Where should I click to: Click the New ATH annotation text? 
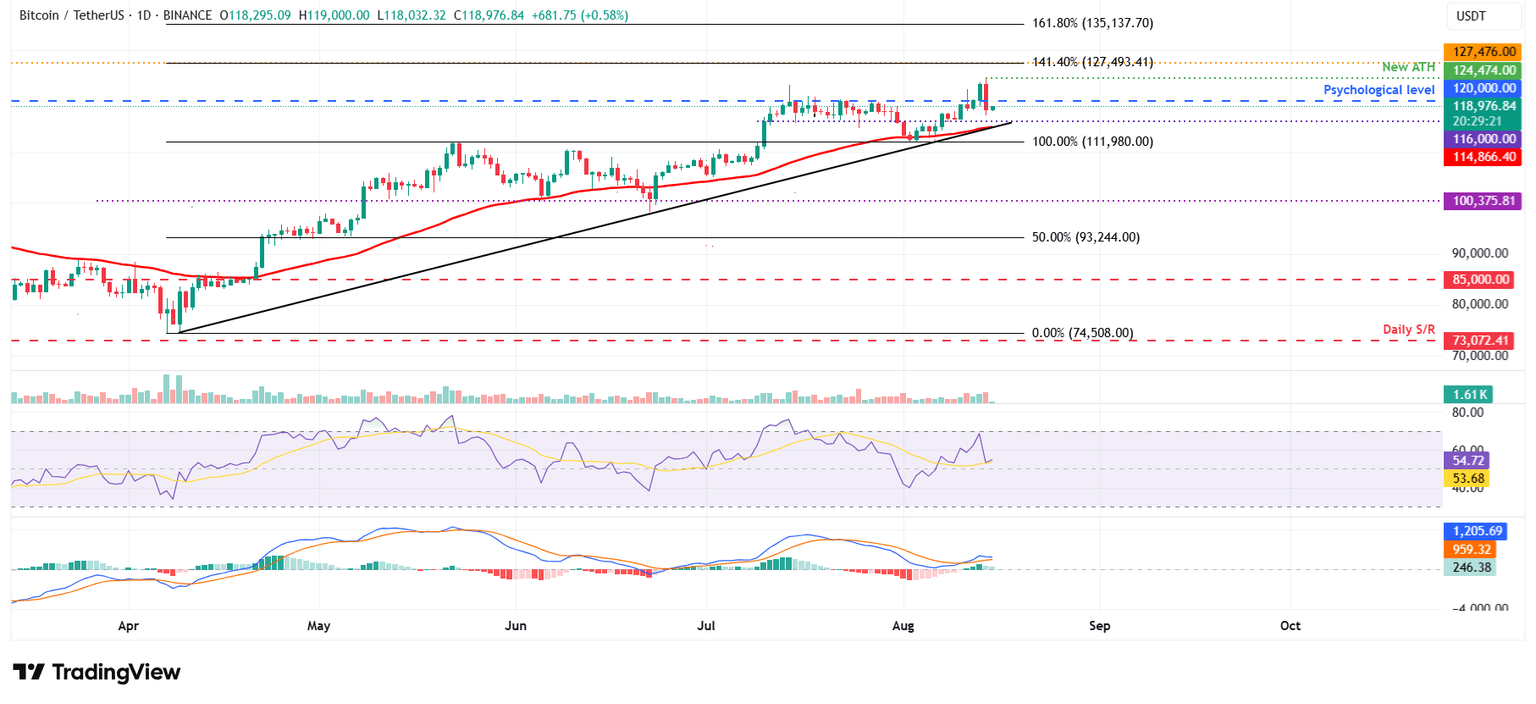click(x=1409, y=66)
